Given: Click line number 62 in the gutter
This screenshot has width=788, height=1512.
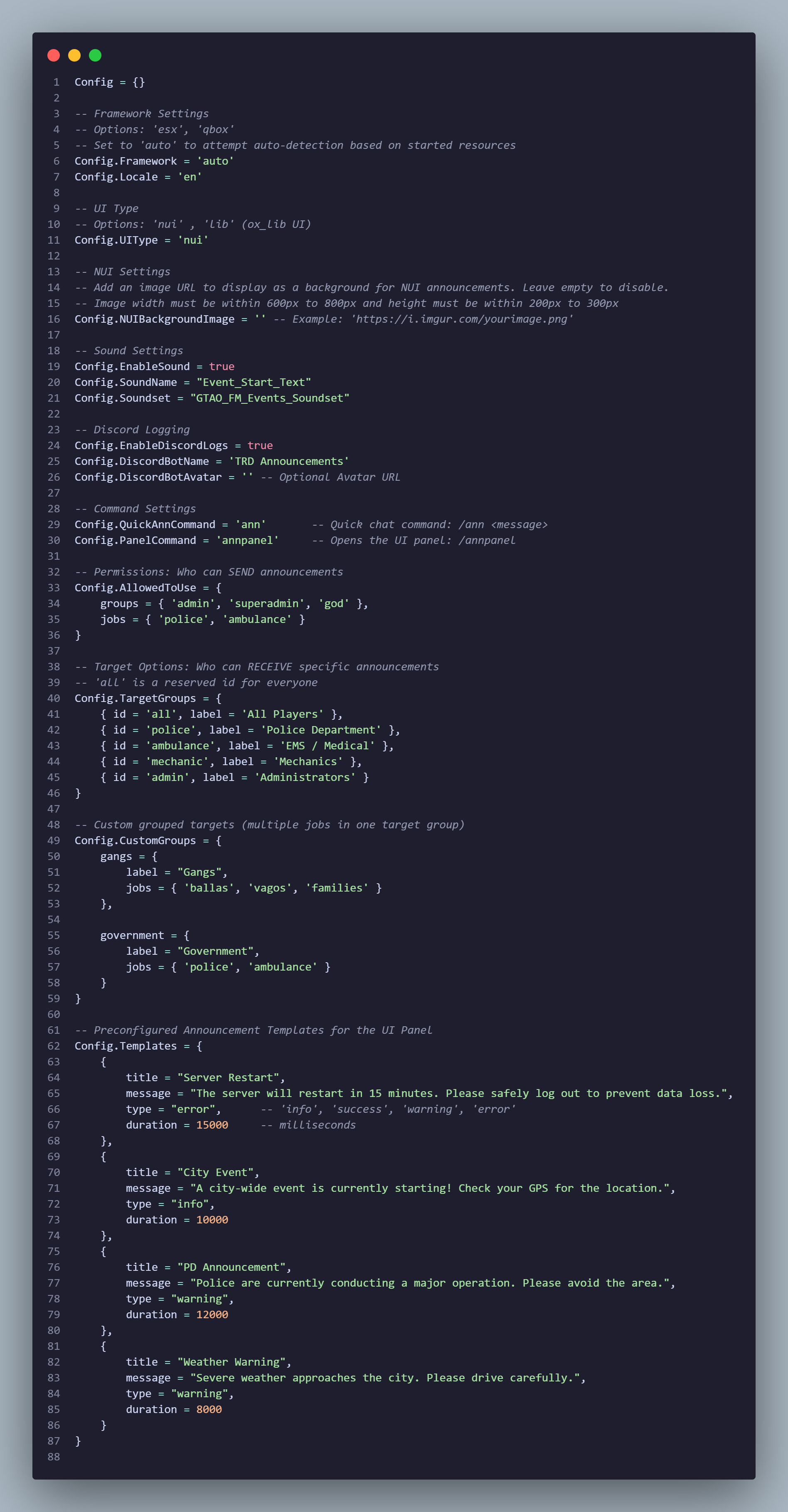Looking at the screenshot, I should (54, 1046).
